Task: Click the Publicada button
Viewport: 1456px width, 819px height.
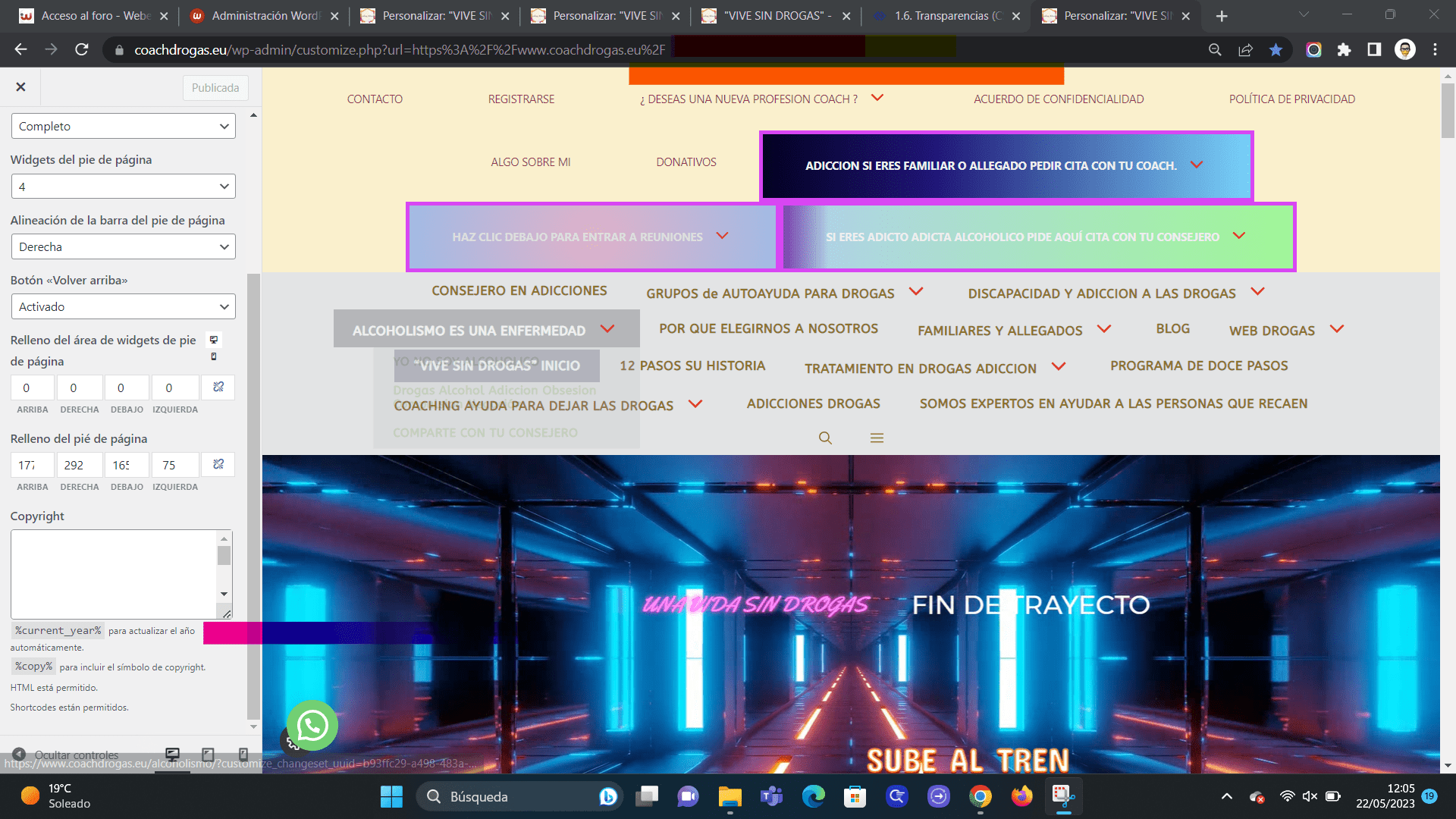Action: [x=215, y=88]
